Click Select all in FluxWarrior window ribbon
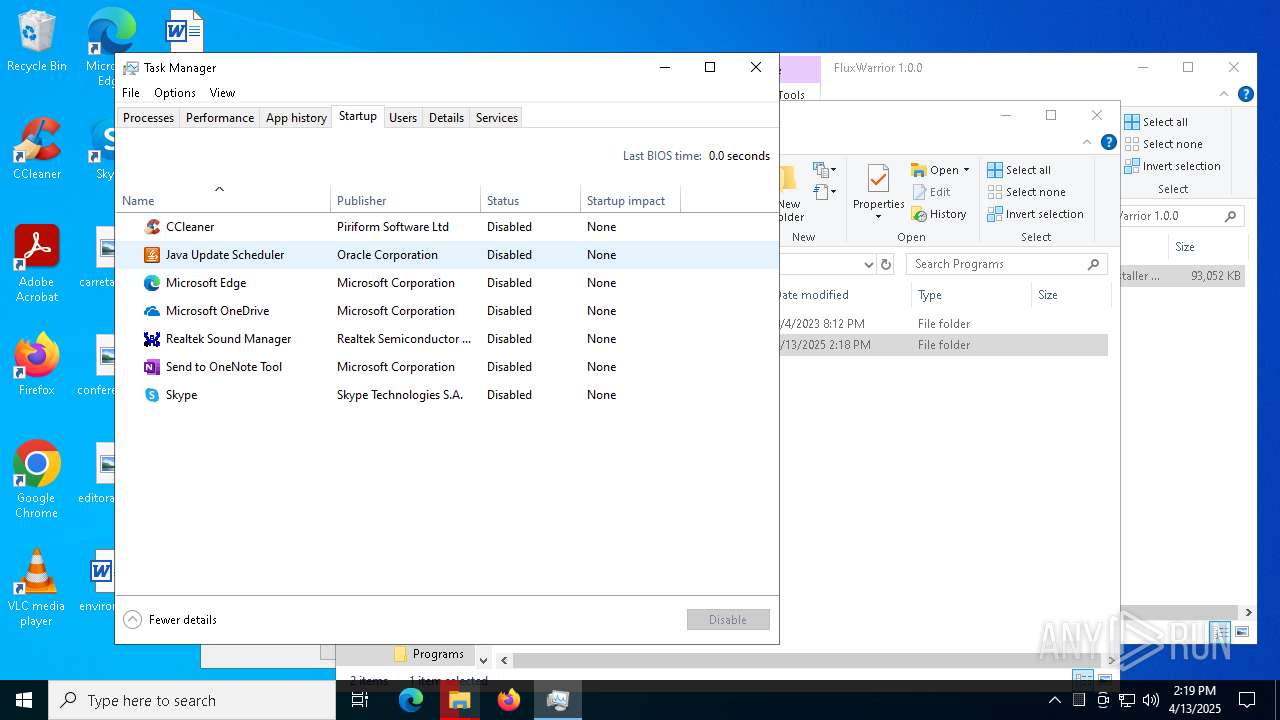This screenshot has width=1280, height=720. pos(1156,122)
